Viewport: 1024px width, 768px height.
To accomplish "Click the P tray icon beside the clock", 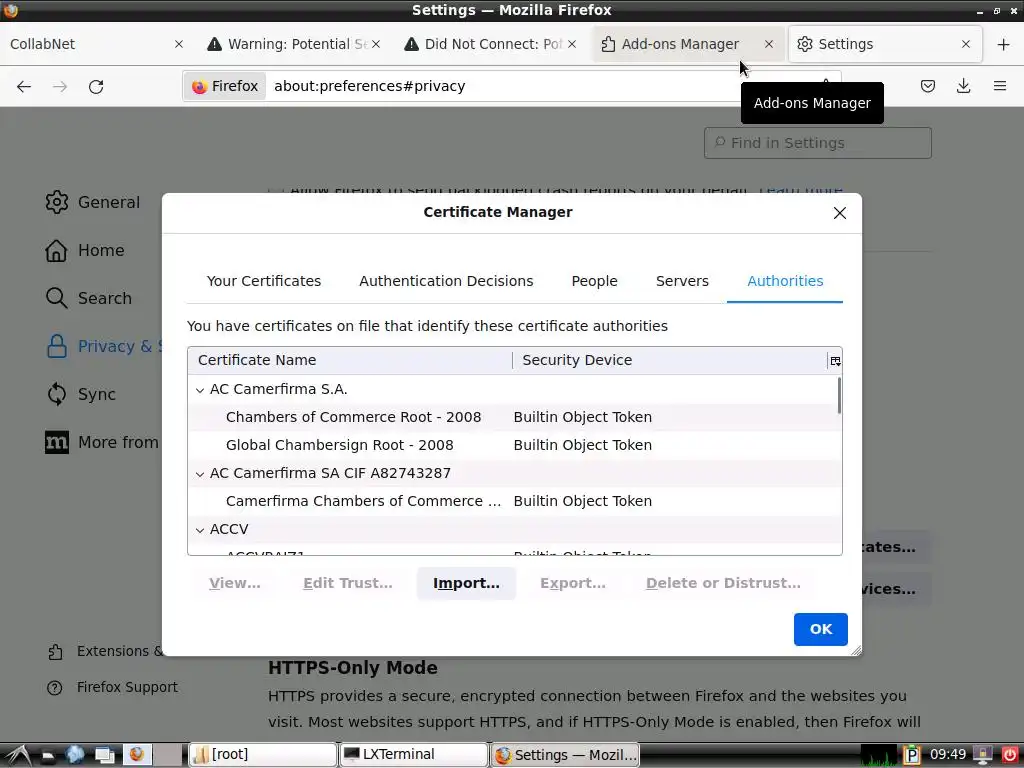I will [x=912, y=755].
